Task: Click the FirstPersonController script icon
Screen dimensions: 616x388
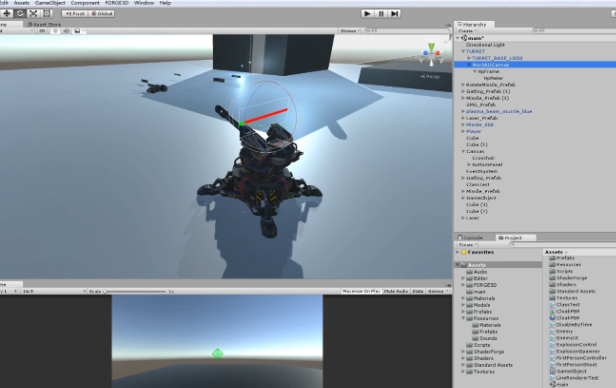Action: pyautogui.click(x=552, y=358)
